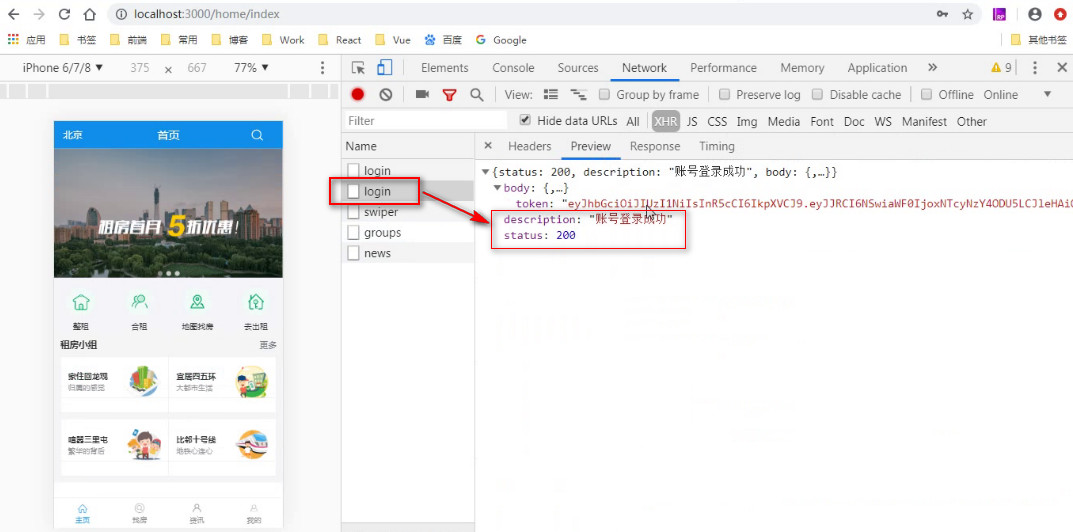Open DevTools customize three-dot menu
The width and height of the screenshot is (1073, 532).
click(1035, 67)
